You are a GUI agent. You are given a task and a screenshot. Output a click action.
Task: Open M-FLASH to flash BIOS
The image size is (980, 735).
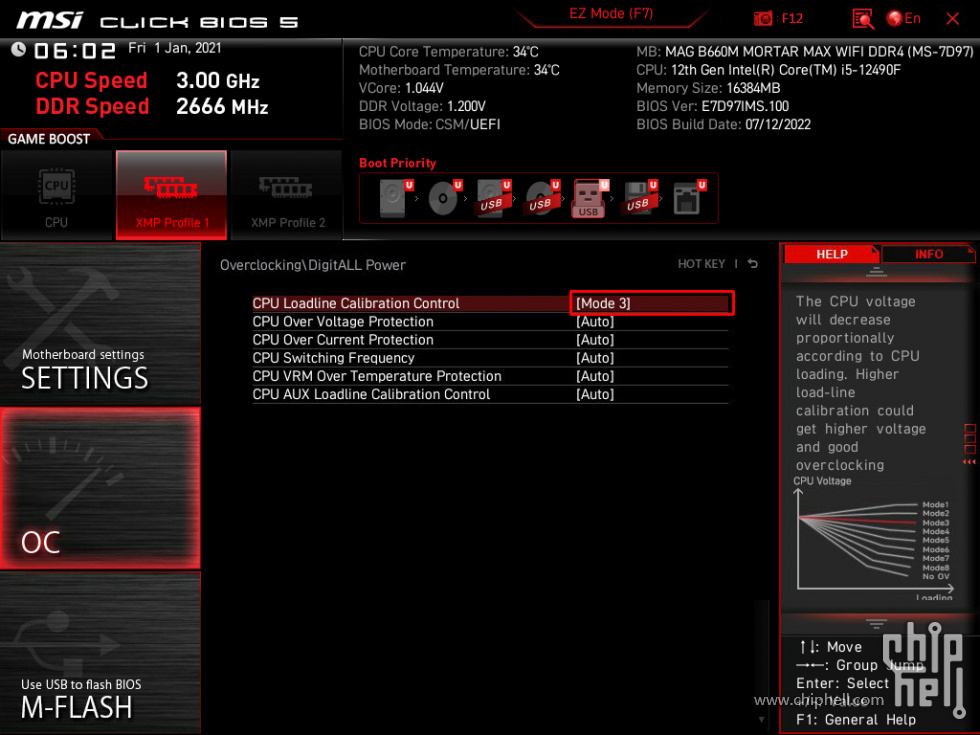(100, 652)
